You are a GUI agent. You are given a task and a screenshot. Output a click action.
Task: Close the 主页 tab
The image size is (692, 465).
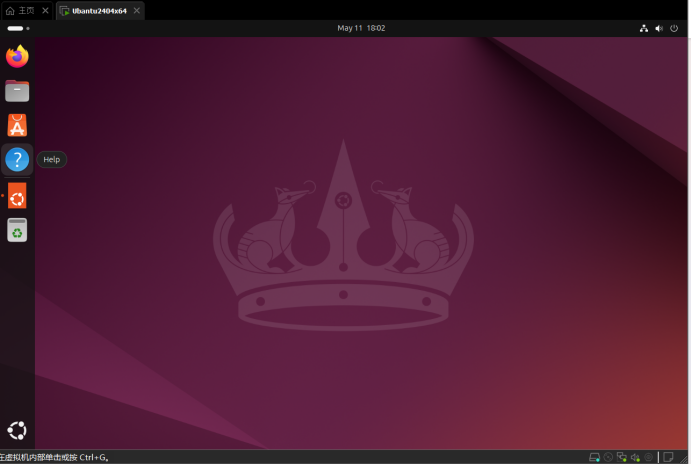tap(45, 11)
